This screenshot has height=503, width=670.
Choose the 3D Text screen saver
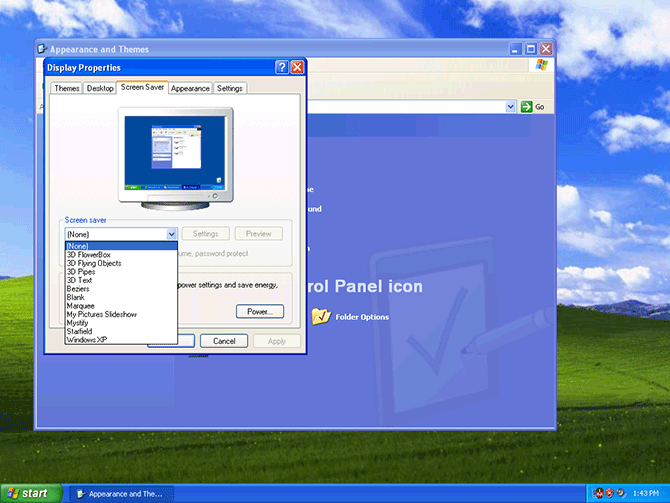point(121,280)
